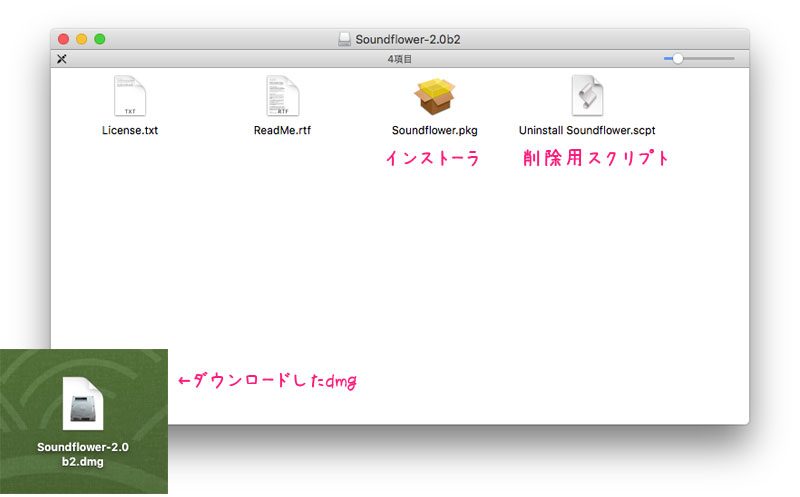Click the Soundflower.pkg installer package icon
This screenshot has width=800, height=497.
click(434, 96)
